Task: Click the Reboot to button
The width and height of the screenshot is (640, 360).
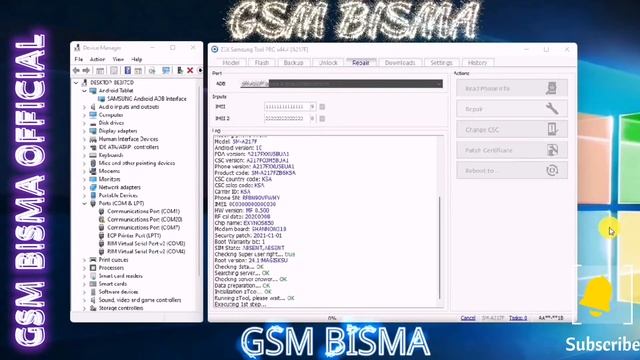Action: [512, 171]
